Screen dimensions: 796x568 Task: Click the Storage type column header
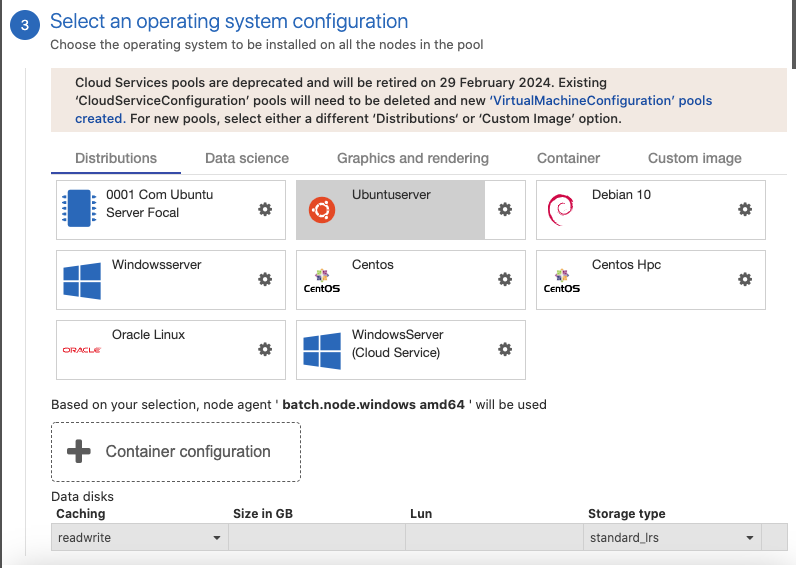tap(626, 514)
